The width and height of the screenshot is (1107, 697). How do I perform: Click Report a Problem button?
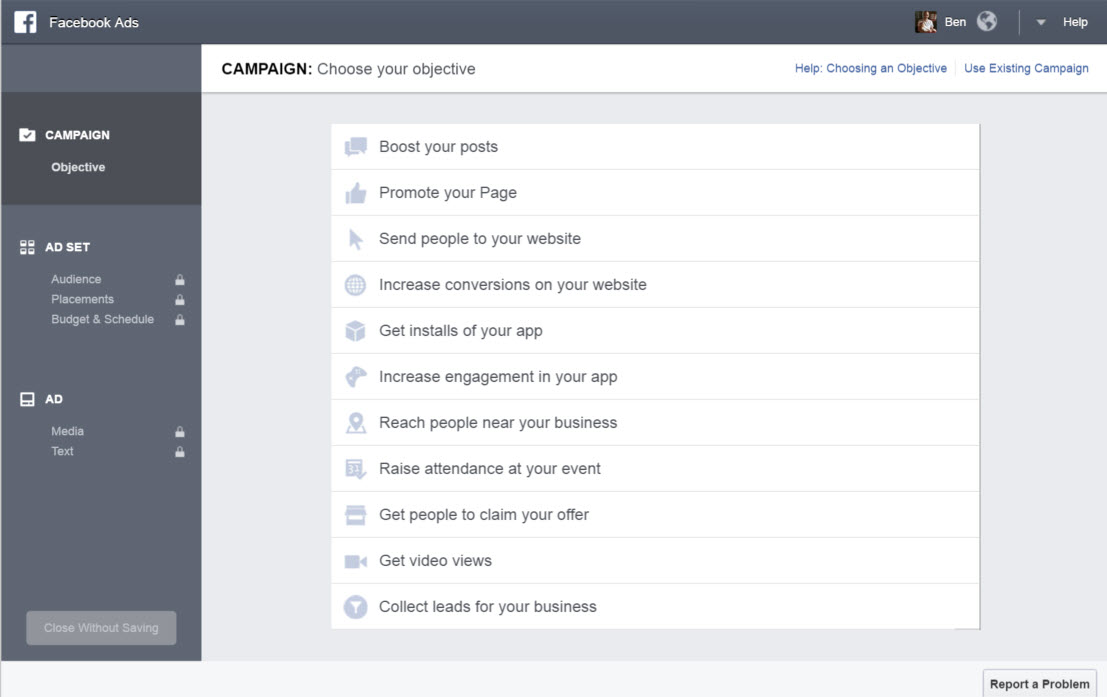[1039, 684]
